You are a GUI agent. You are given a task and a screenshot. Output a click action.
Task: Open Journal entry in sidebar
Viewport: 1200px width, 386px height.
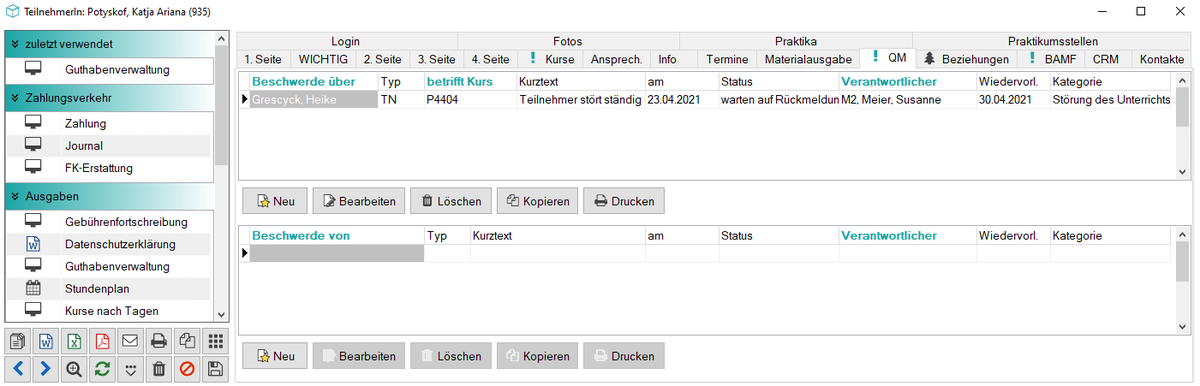109,146
